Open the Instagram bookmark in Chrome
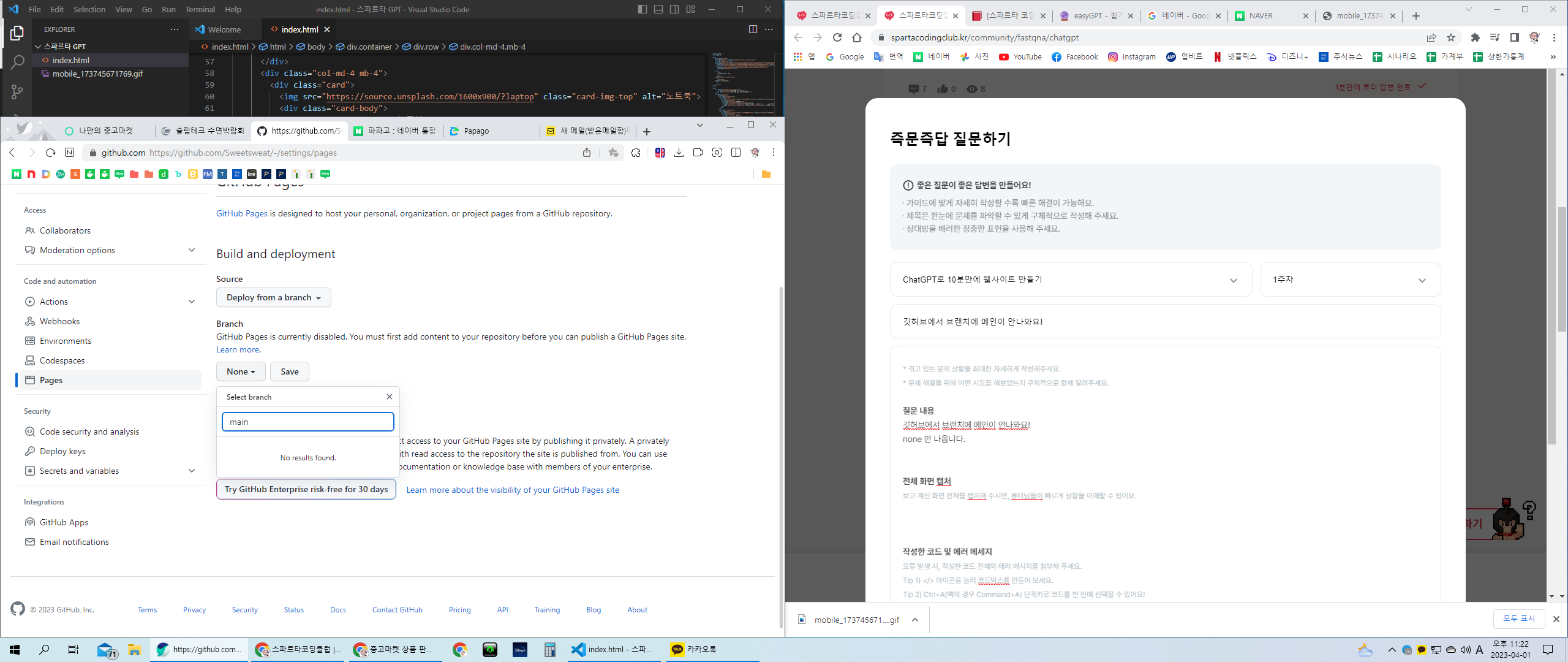 1131,57
